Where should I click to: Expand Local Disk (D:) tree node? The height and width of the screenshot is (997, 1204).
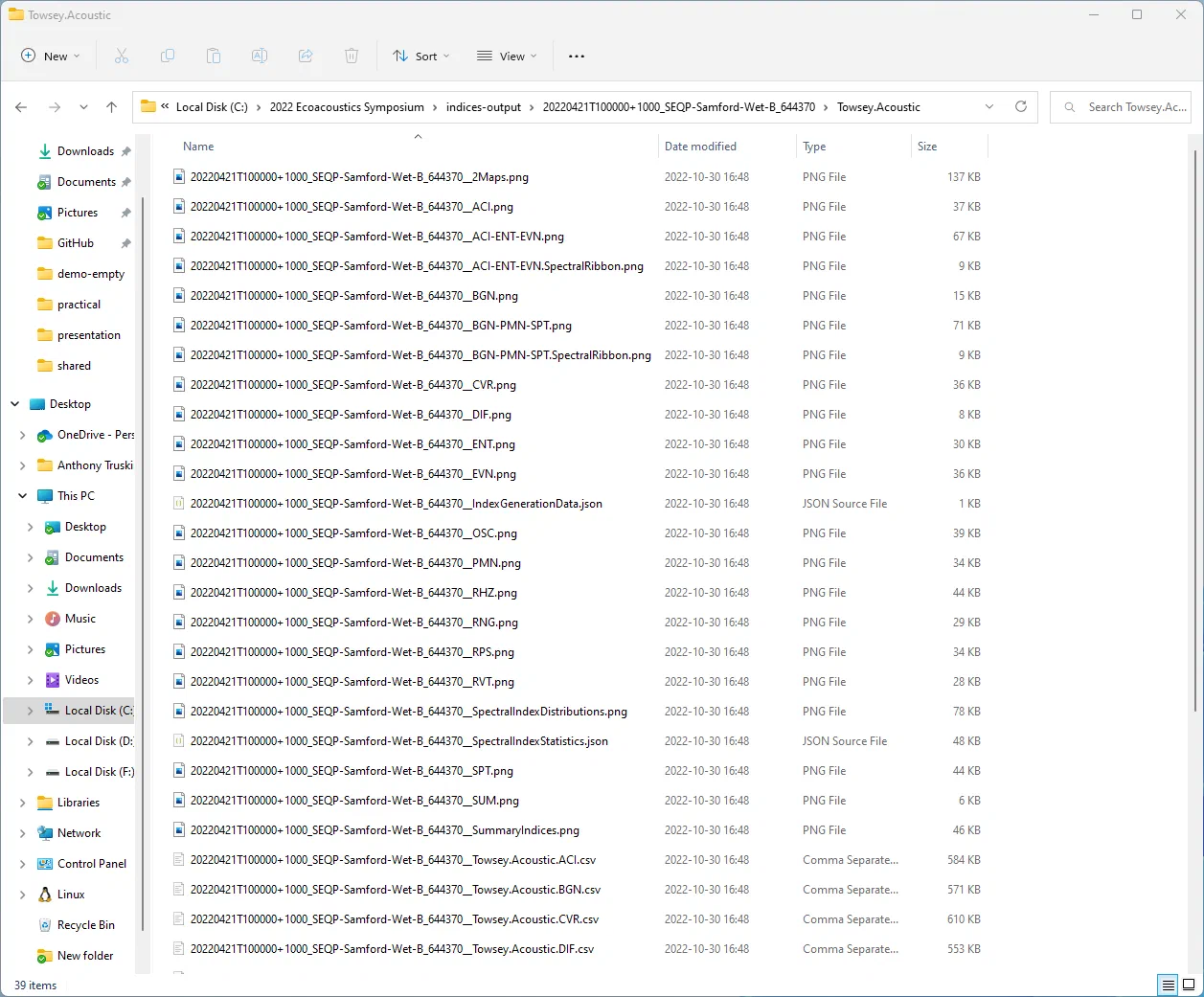(30, 741)
